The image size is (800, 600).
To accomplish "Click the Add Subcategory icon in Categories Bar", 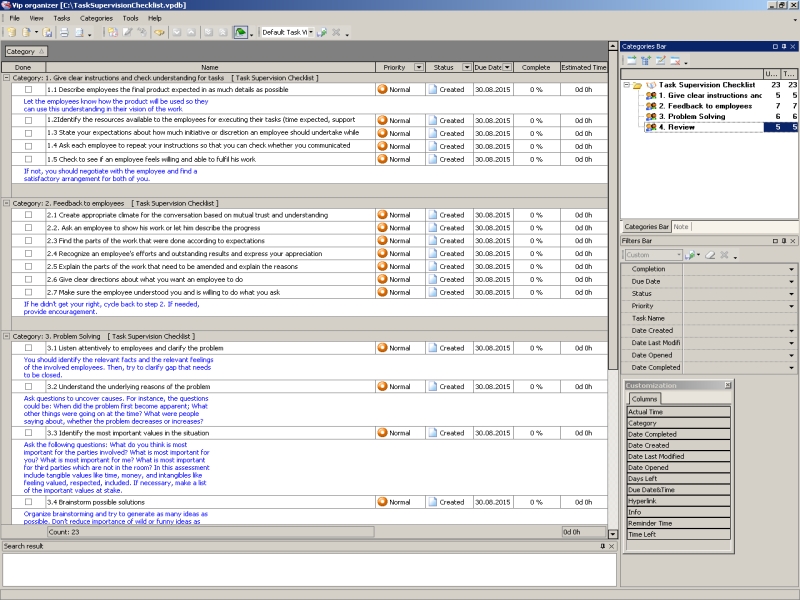I will [645, 61].
